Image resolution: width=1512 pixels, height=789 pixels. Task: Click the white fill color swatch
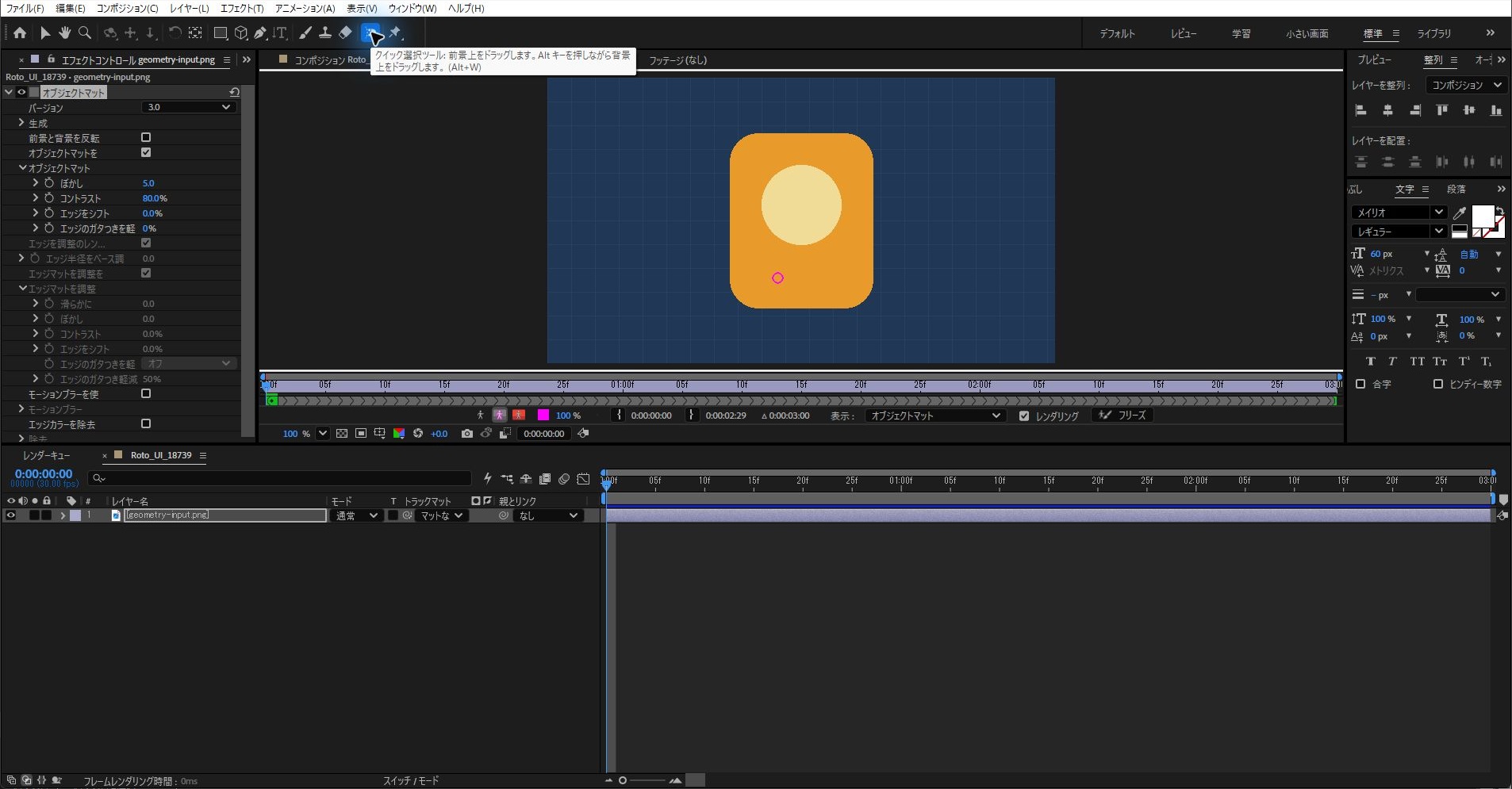1483,216
